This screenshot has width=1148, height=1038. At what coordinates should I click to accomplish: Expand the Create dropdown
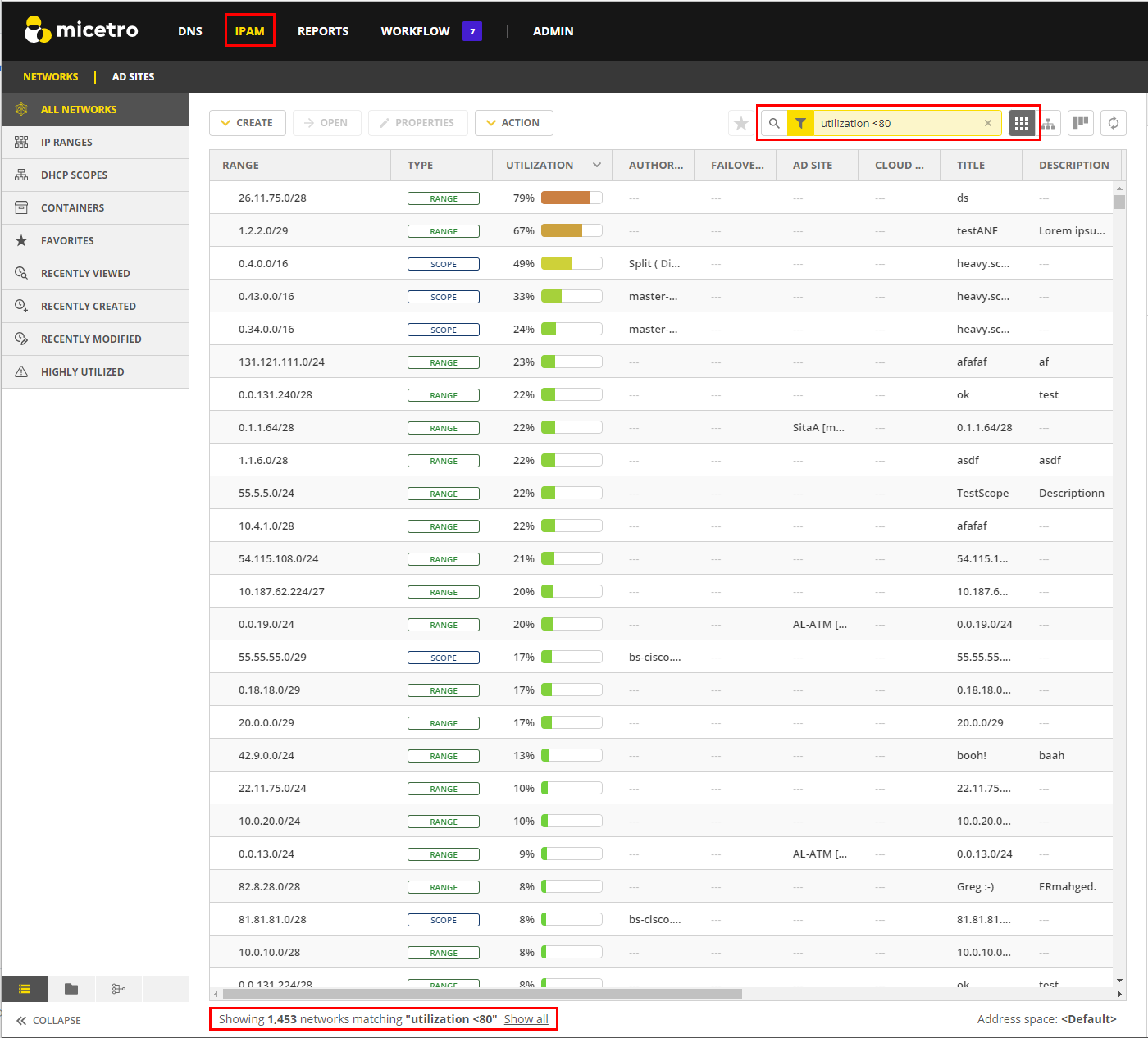[247, 123]
